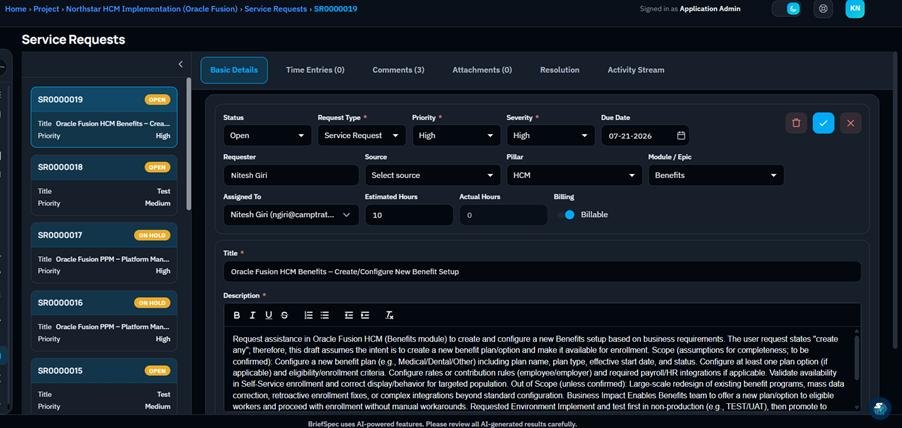902x428 pixels.
Task: Select the SR0000015 request card
Action: 104,386
